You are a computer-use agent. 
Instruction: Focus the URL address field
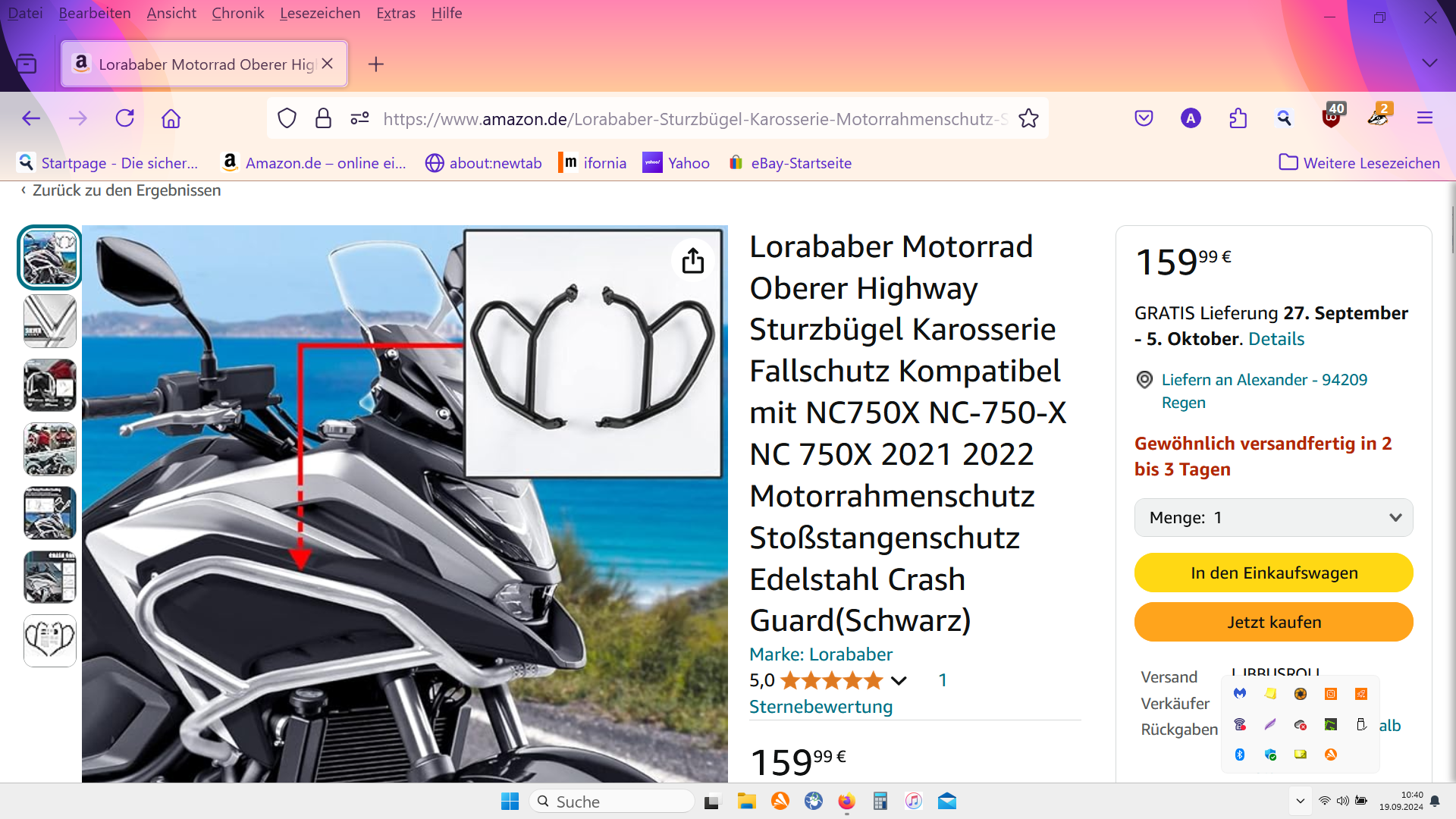695,118
